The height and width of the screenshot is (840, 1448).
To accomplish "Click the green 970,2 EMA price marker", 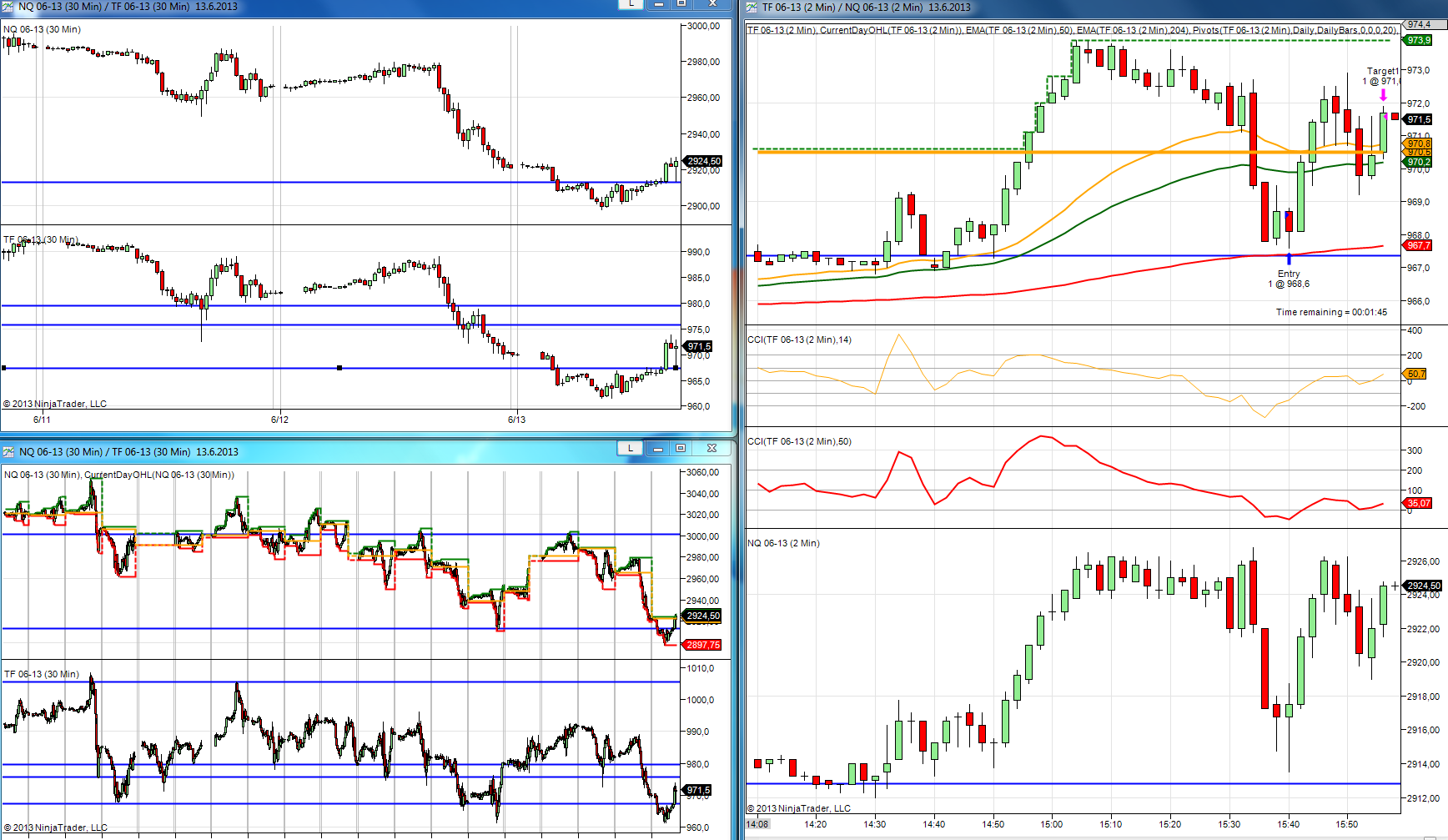I will click(1418, 163).
